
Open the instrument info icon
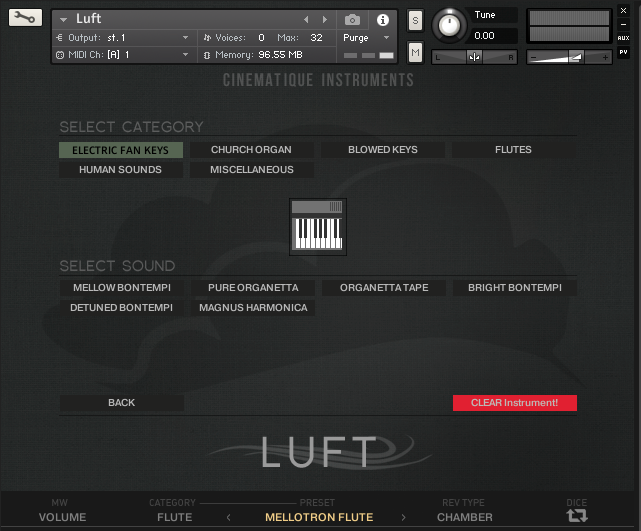click(x=383, y=20)
